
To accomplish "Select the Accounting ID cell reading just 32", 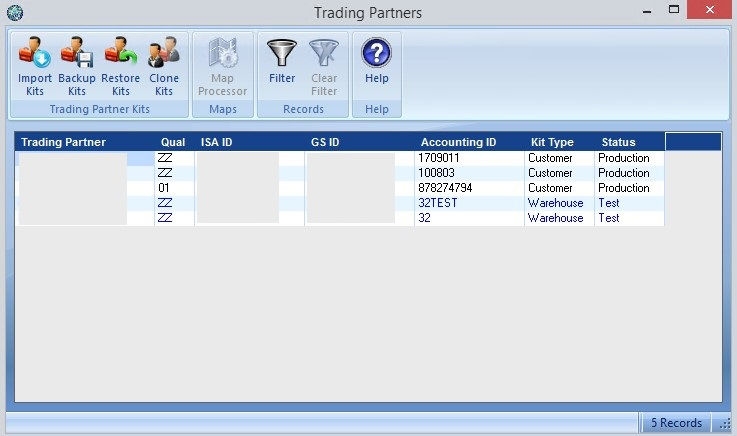I will point(469,218).
